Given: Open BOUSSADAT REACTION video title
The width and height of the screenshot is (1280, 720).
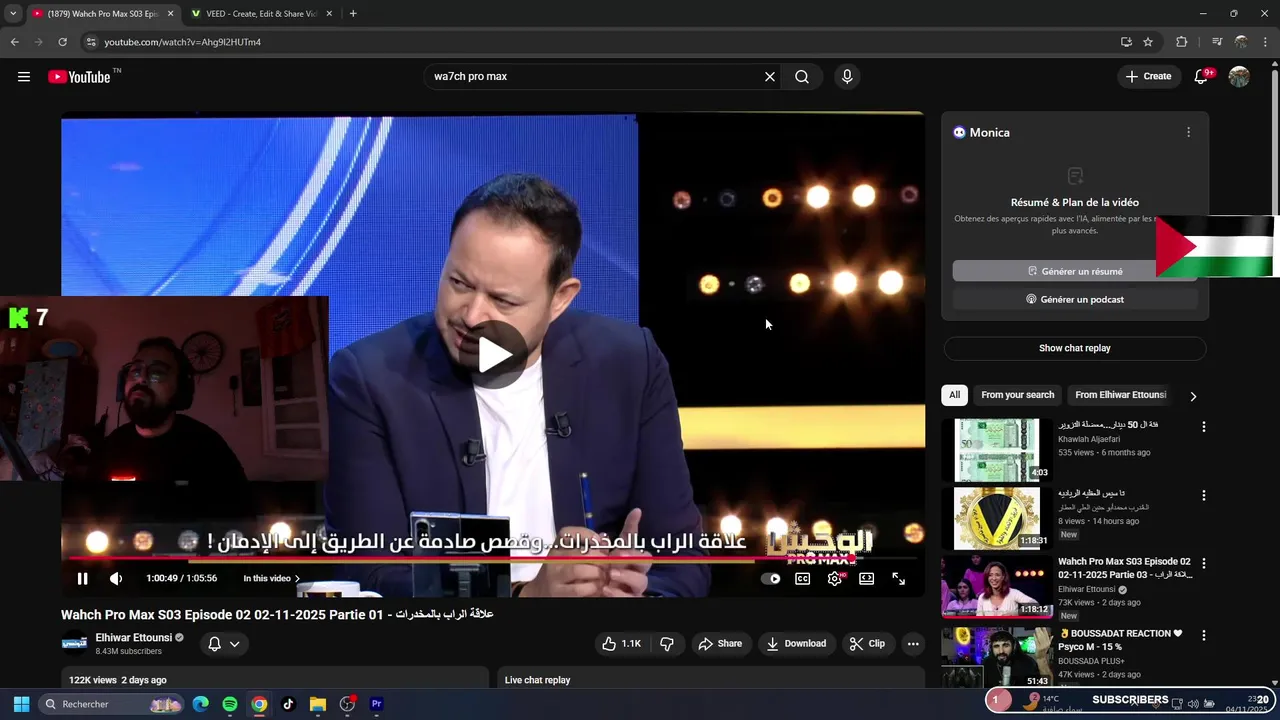Looking at the screenshot, I should pyautogui.click(x=1120, y=640).
